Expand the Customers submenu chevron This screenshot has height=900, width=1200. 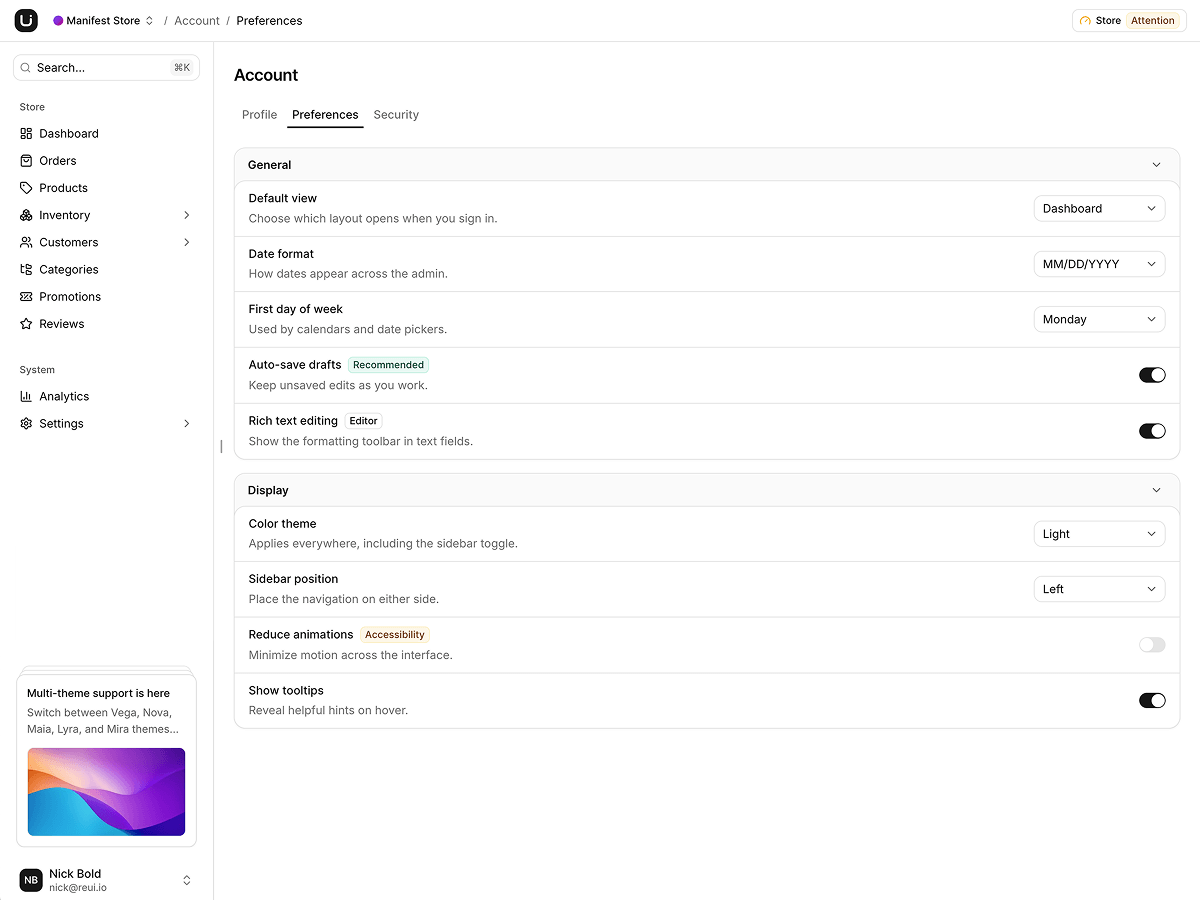tap(187, 242)
